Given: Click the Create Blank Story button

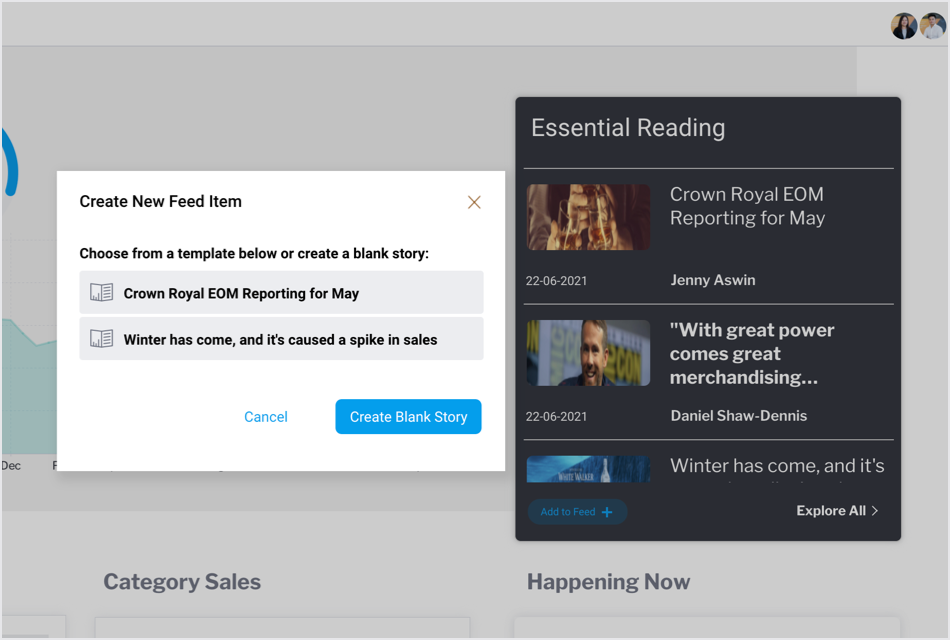Looking at the screenshot, I should (x=408, y=416).
